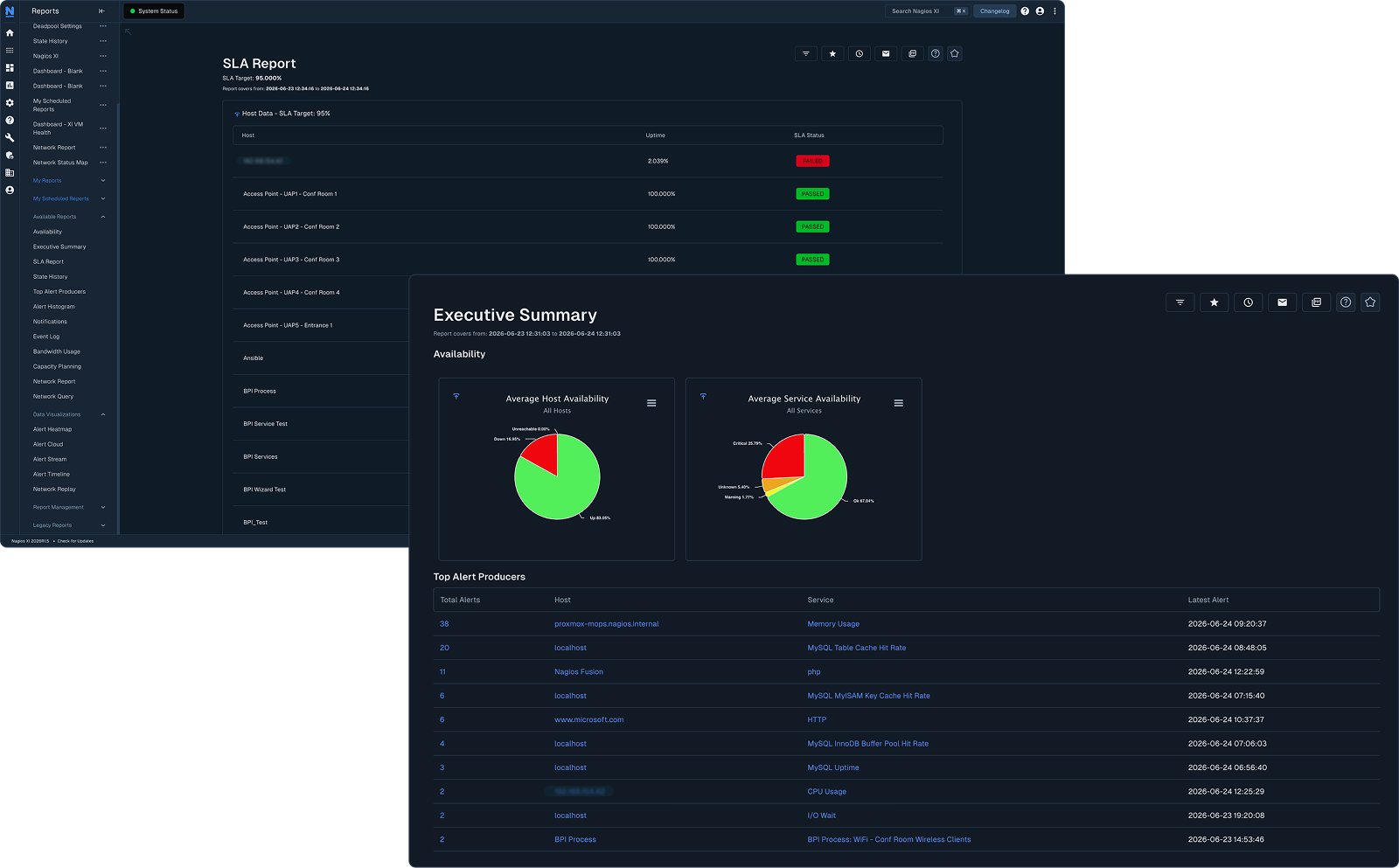
Task: Click the Check for Updates link in the footer
Action: 75,541
